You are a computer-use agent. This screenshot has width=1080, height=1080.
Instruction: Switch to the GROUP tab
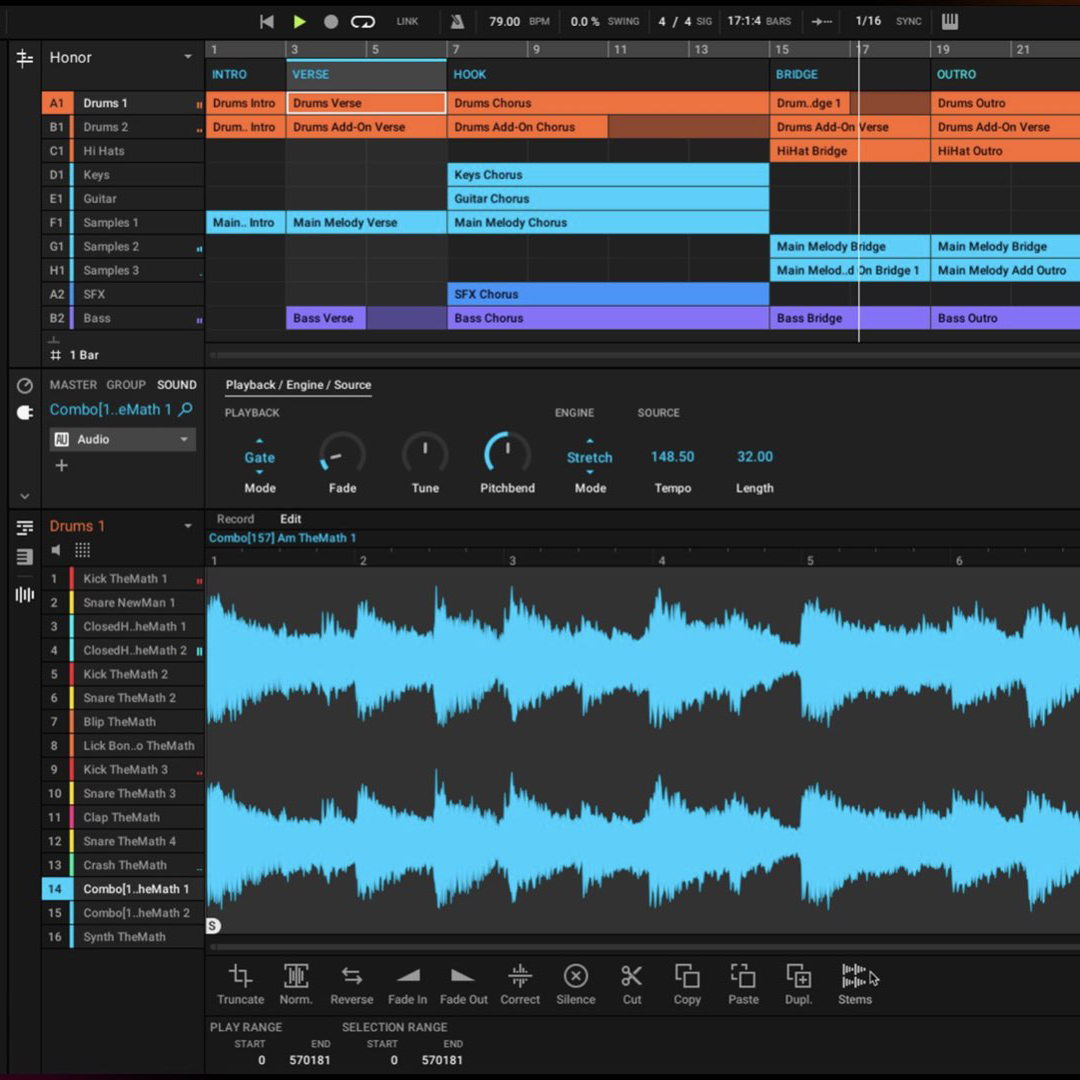pyautogui.click(x=126, y=384)
